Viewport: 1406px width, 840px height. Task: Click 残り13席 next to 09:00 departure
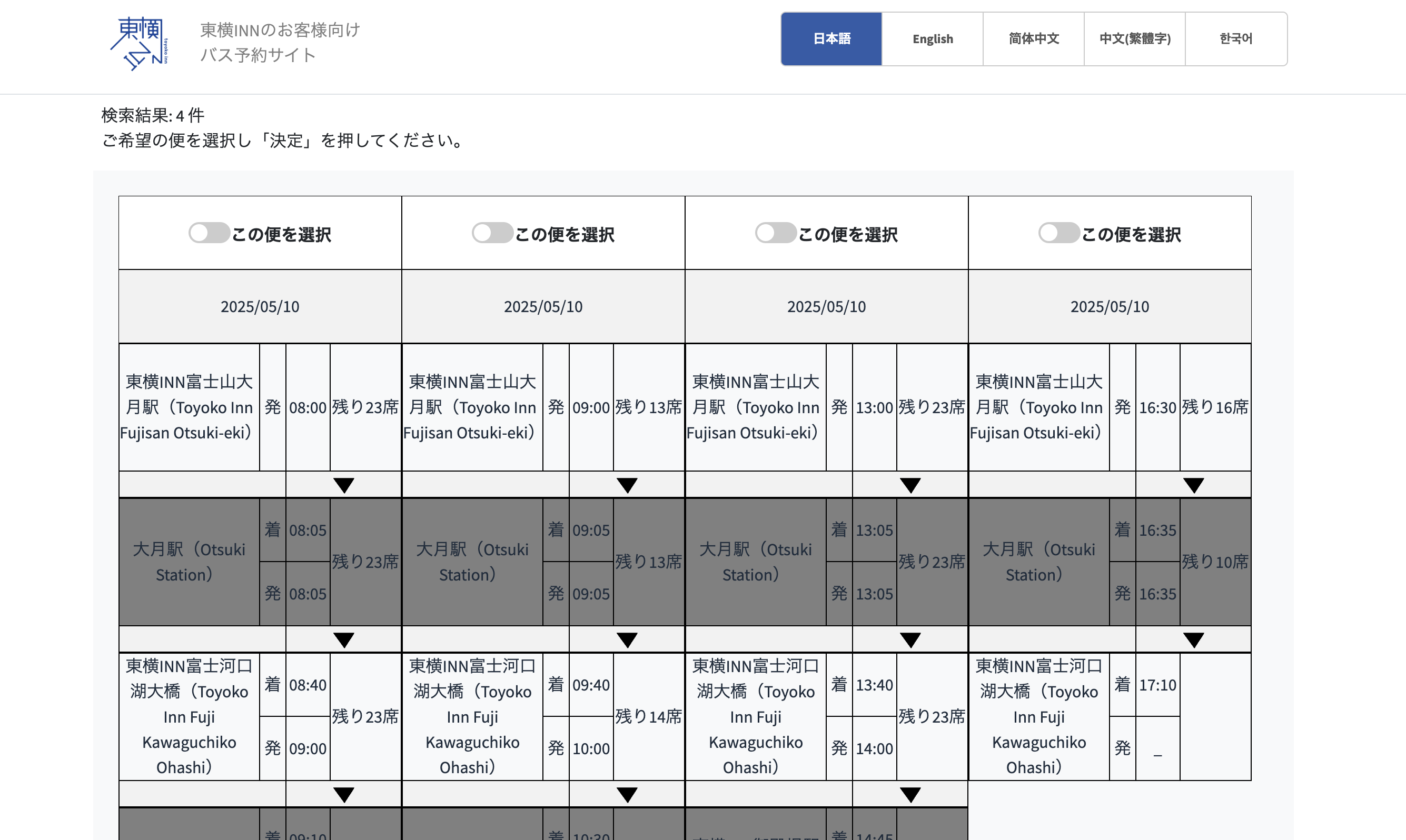(648, 407)
